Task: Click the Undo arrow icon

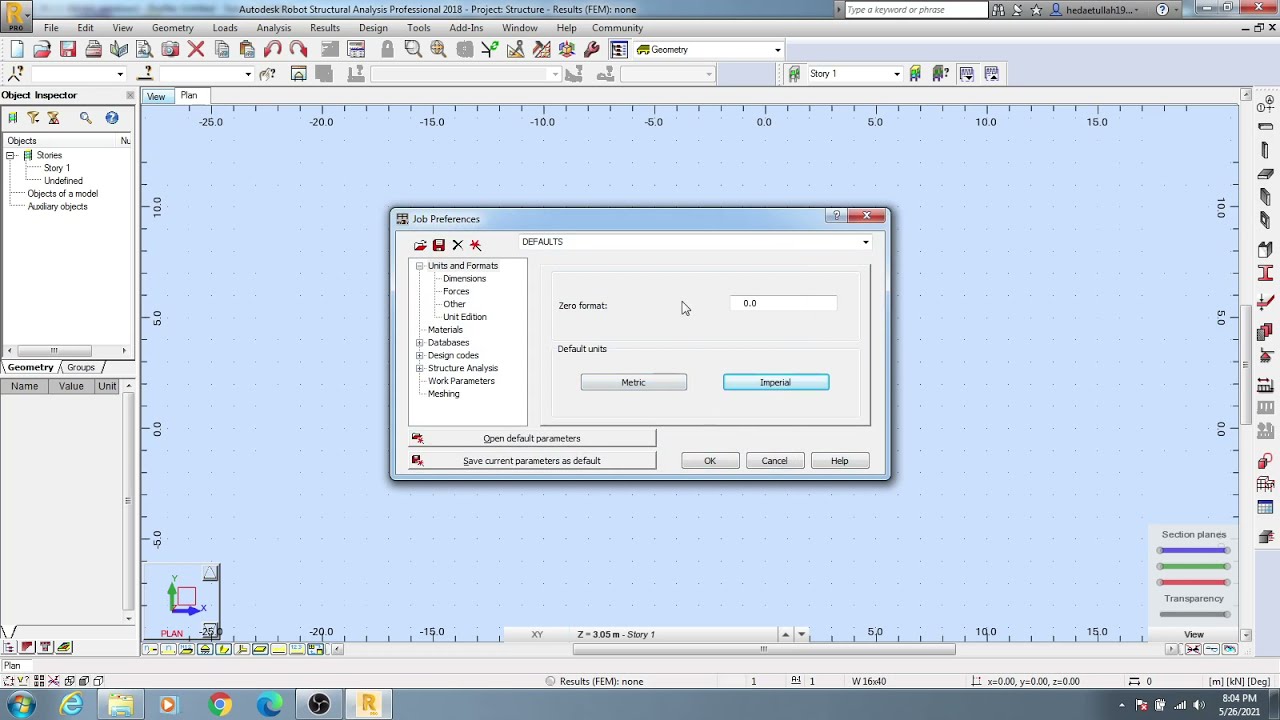Action: click(273, 49)
